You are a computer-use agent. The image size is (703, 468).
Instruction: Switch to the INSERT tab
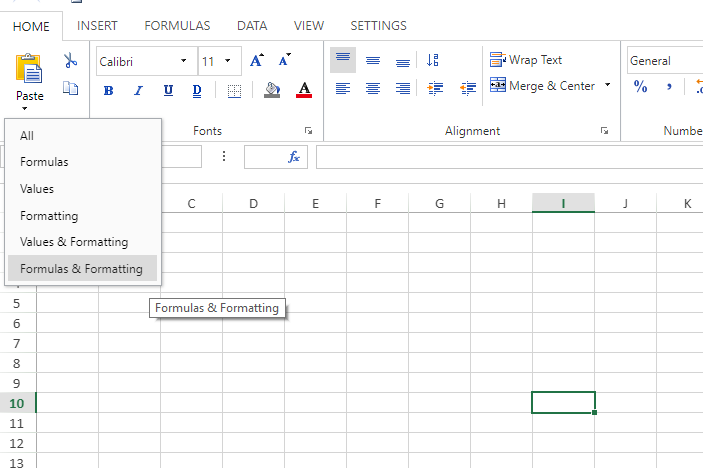click(x=97, y=26)
